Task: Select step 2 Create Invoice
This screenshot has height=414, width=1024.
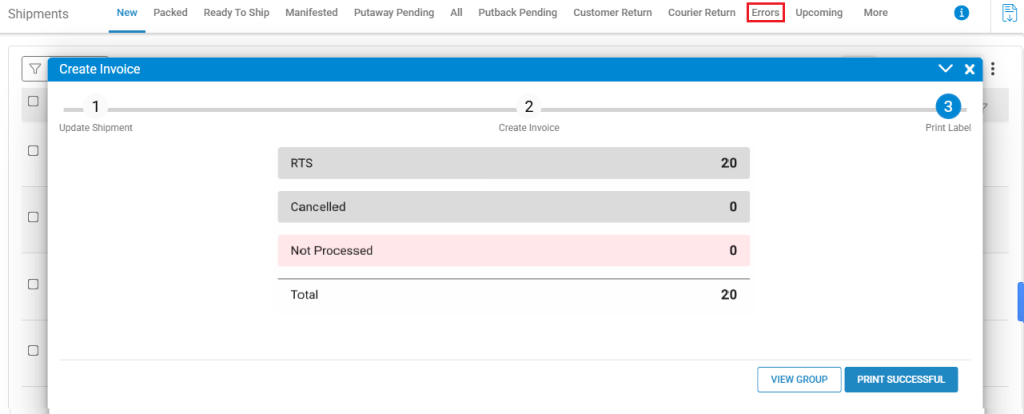Action: [529, 107]
